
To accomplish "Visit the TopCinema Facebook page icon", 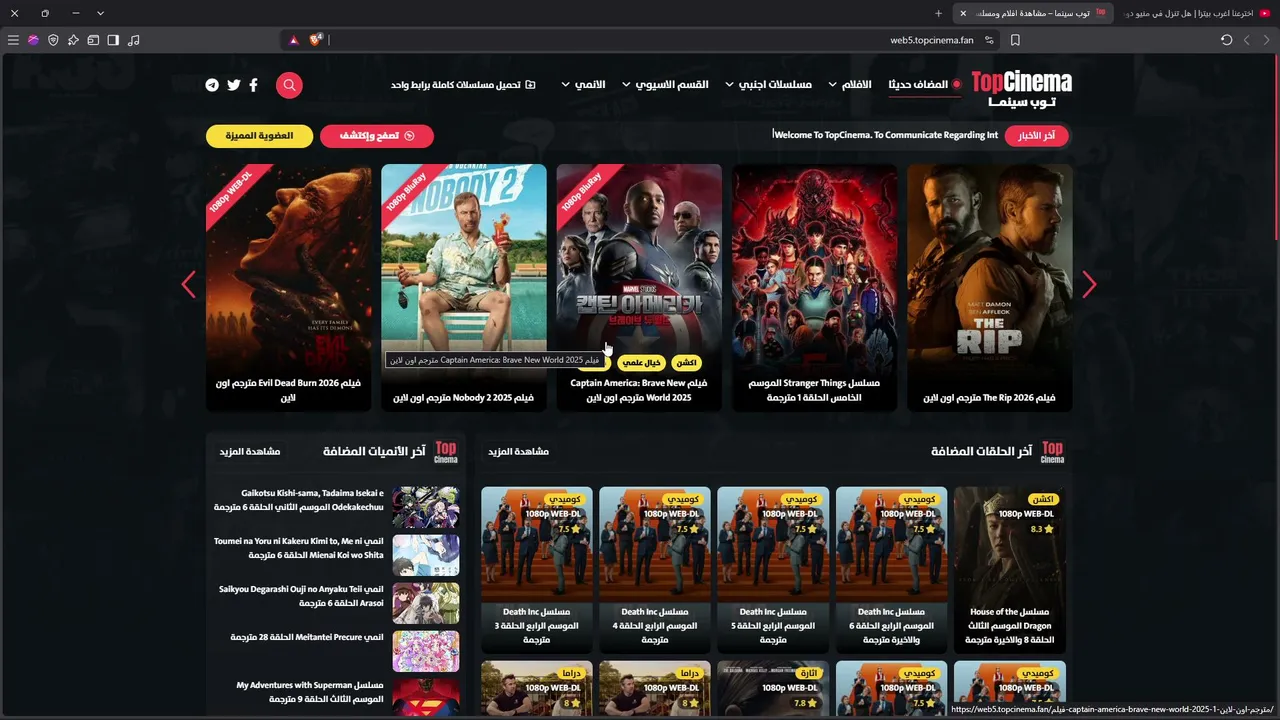I will pyautogui.click(x=253, y=85).
